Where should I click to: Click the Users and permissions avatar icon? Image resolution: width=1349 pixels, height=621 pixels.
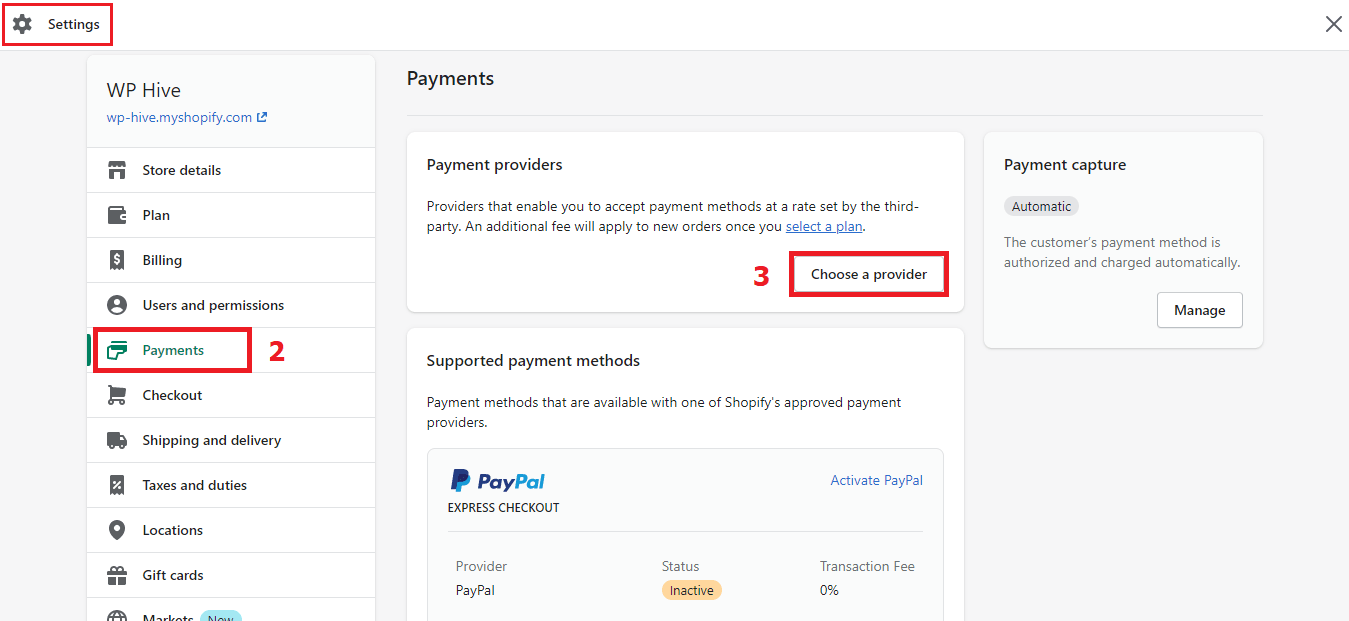pos(117,305)
